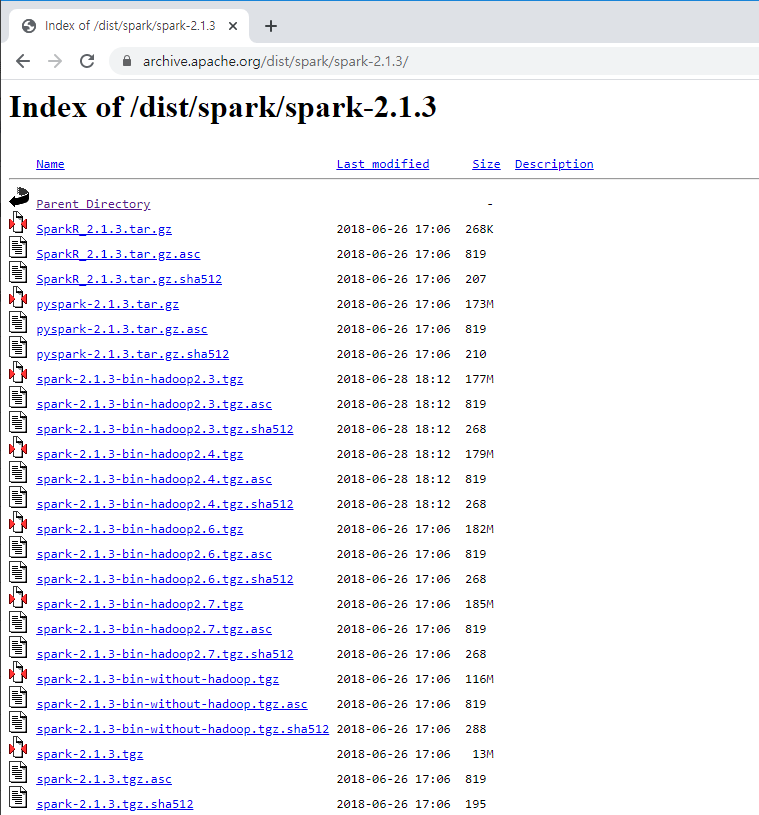Click archive icon beside spark-2.1.3.tgz

[18, 747]
